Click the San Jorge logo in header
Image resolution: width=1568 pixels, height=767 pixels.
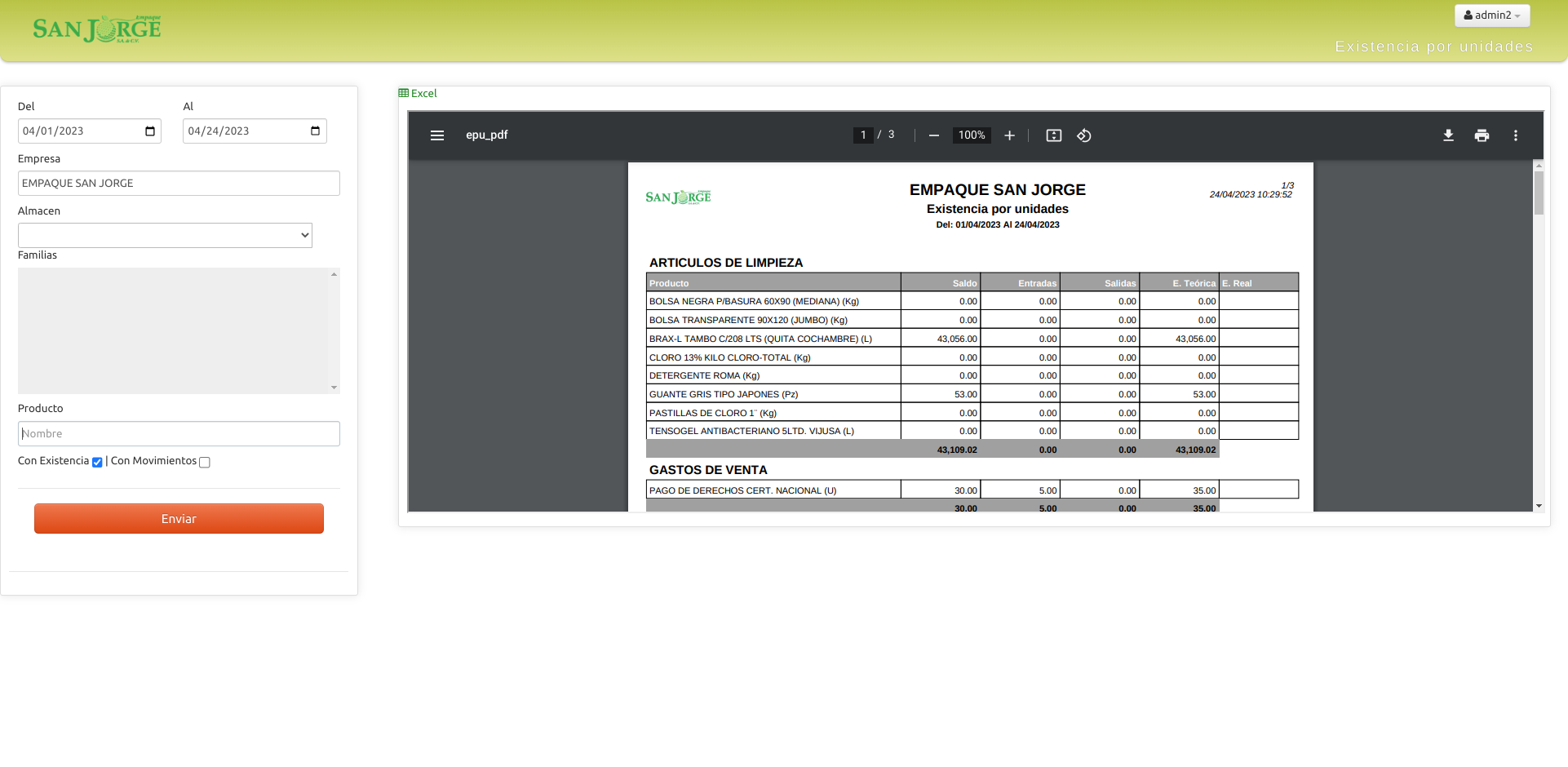(97, 29)
